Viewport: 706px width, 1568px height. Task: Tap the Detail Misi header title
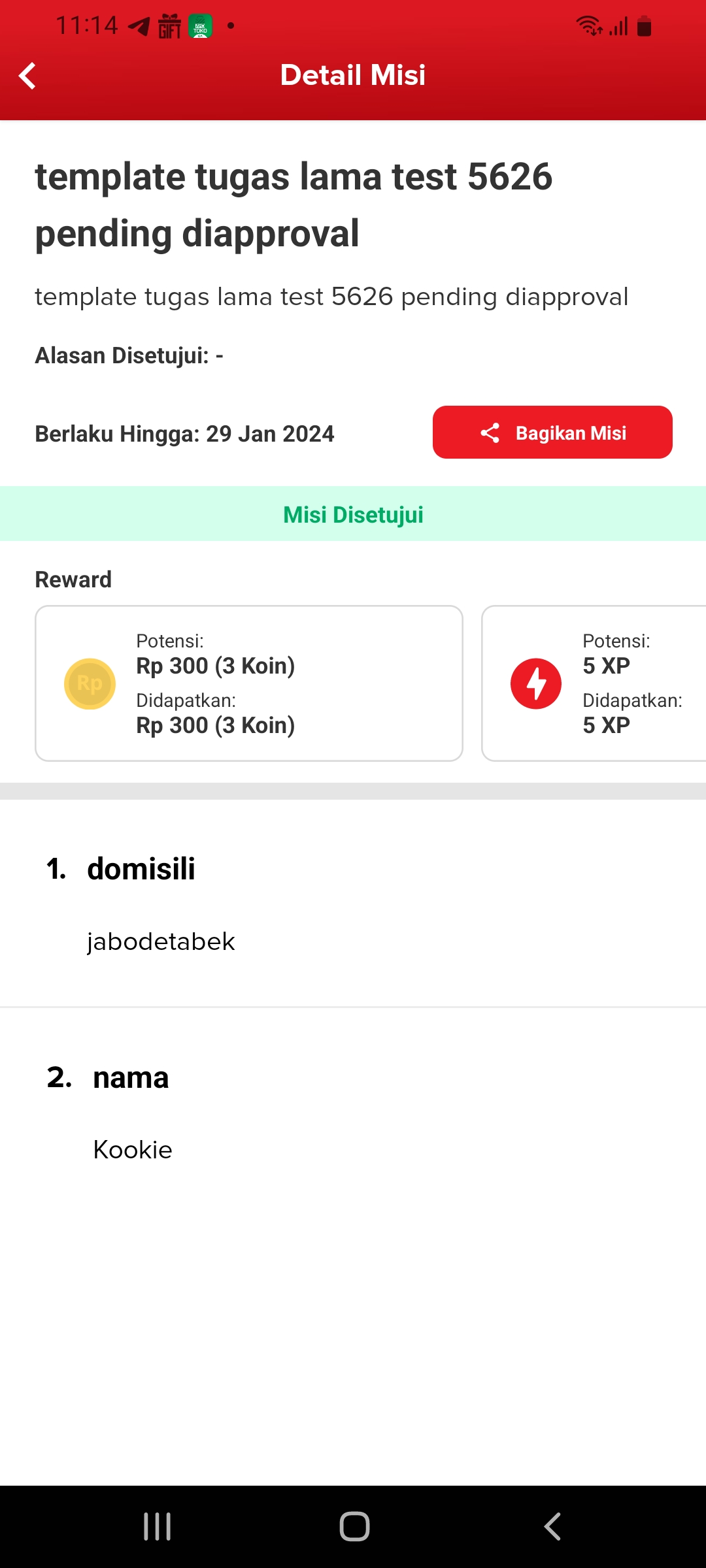tap(353, 75)
